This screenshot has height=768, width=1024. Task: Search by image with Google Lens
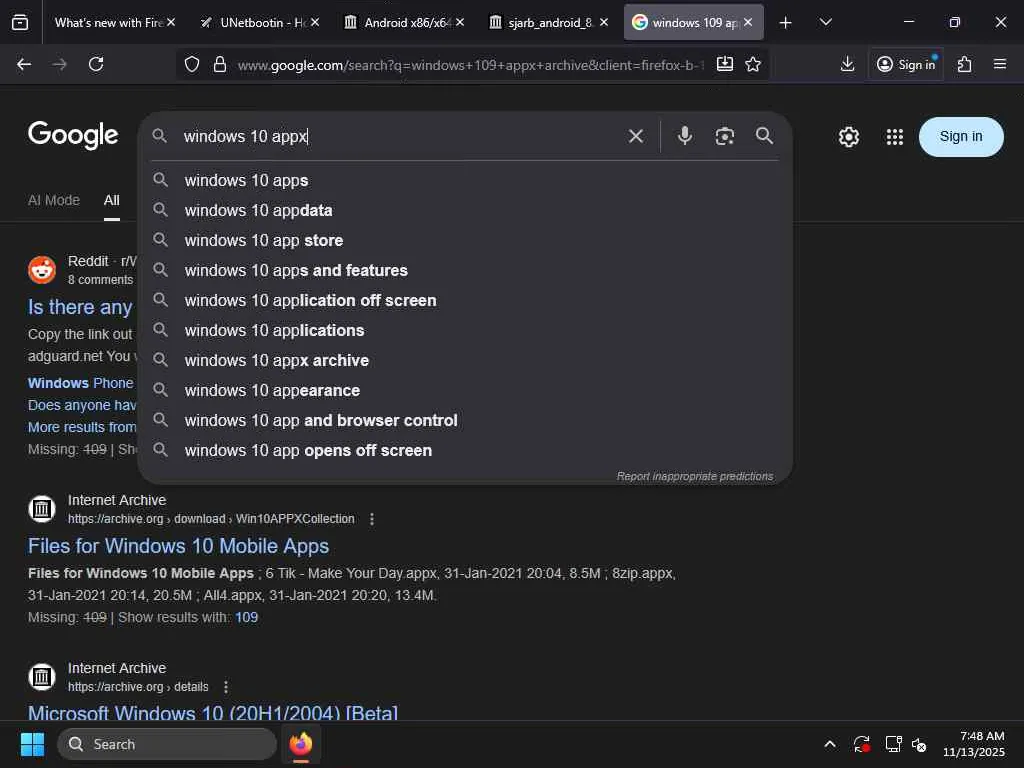pos(725,136)
